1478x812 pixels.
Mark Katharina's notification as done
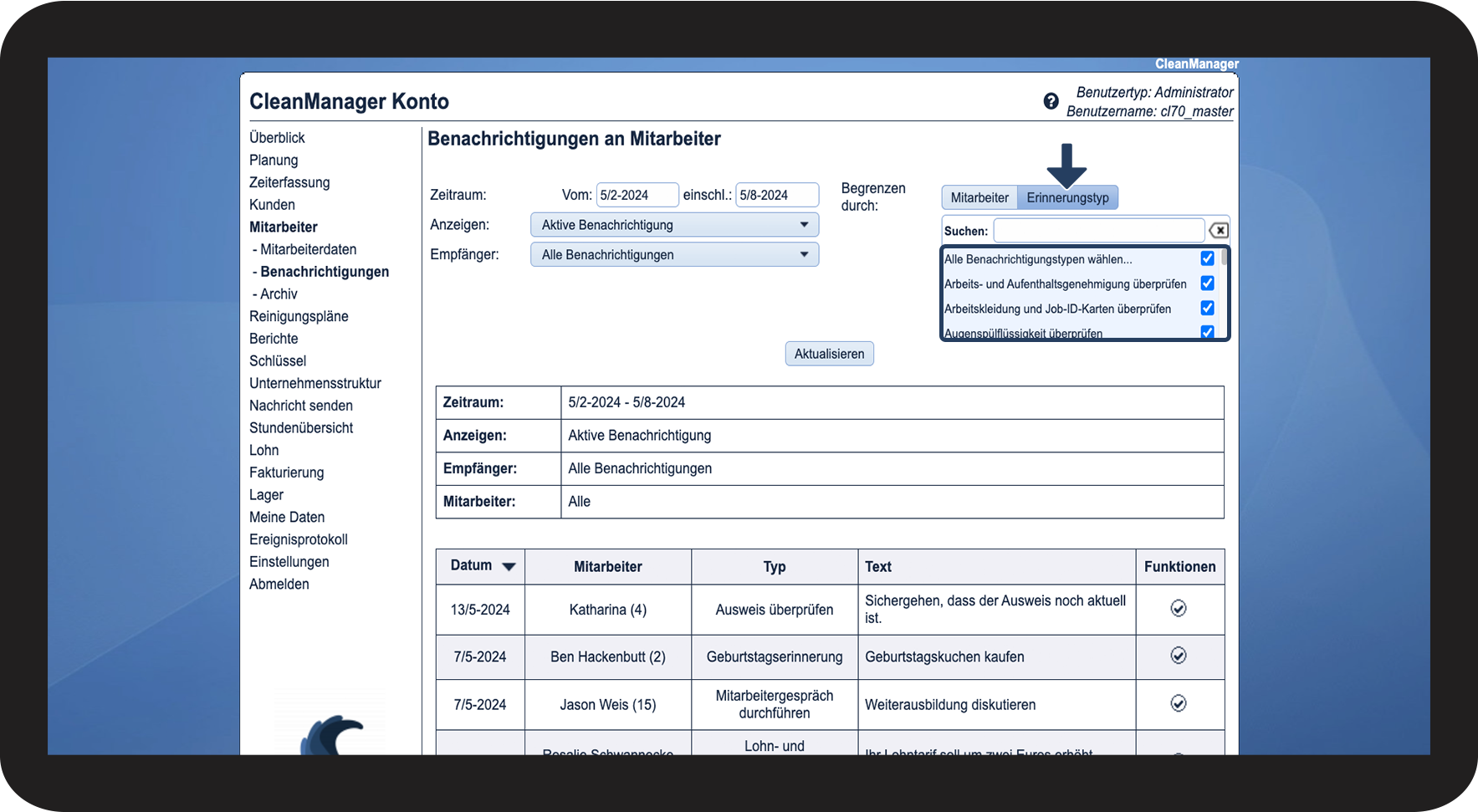click(x=1178, y=609)
